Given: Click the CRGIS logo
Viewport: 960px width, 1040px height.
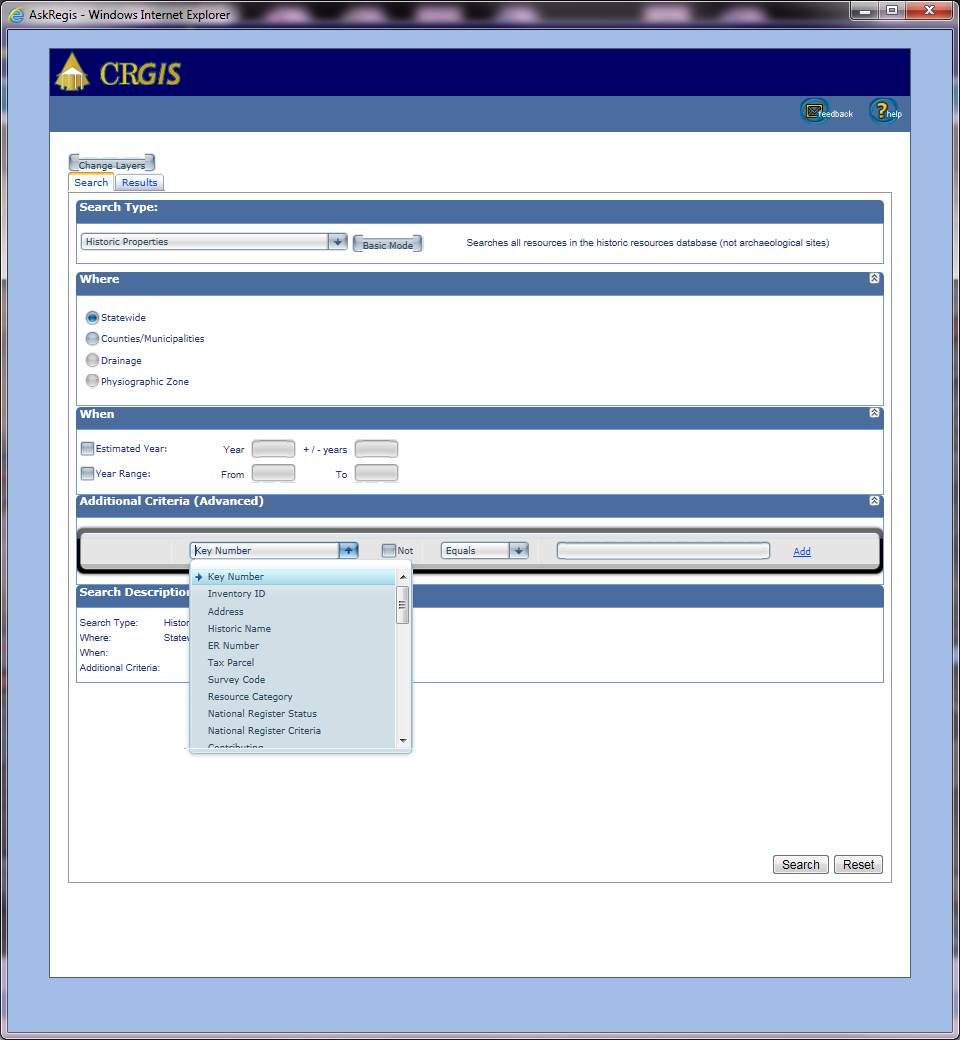Looking at the screenshot, I should pyautogui.click(x=119, y=73).
